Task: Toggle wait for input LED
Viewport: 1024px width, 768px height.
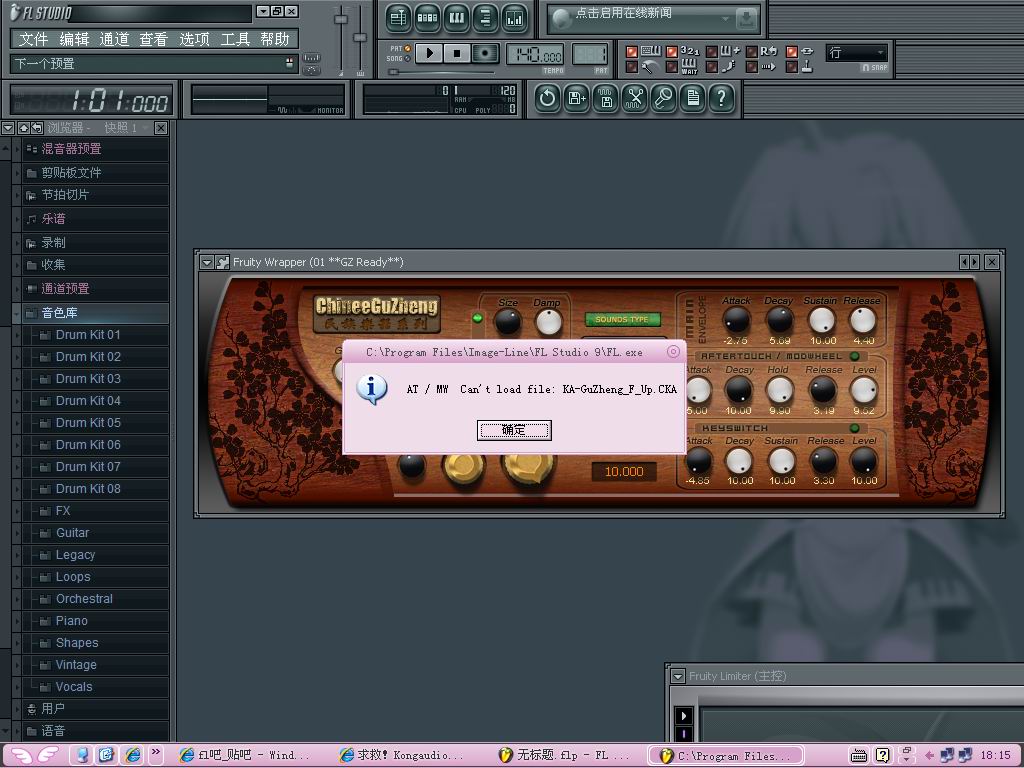Action: click(671, 67)
